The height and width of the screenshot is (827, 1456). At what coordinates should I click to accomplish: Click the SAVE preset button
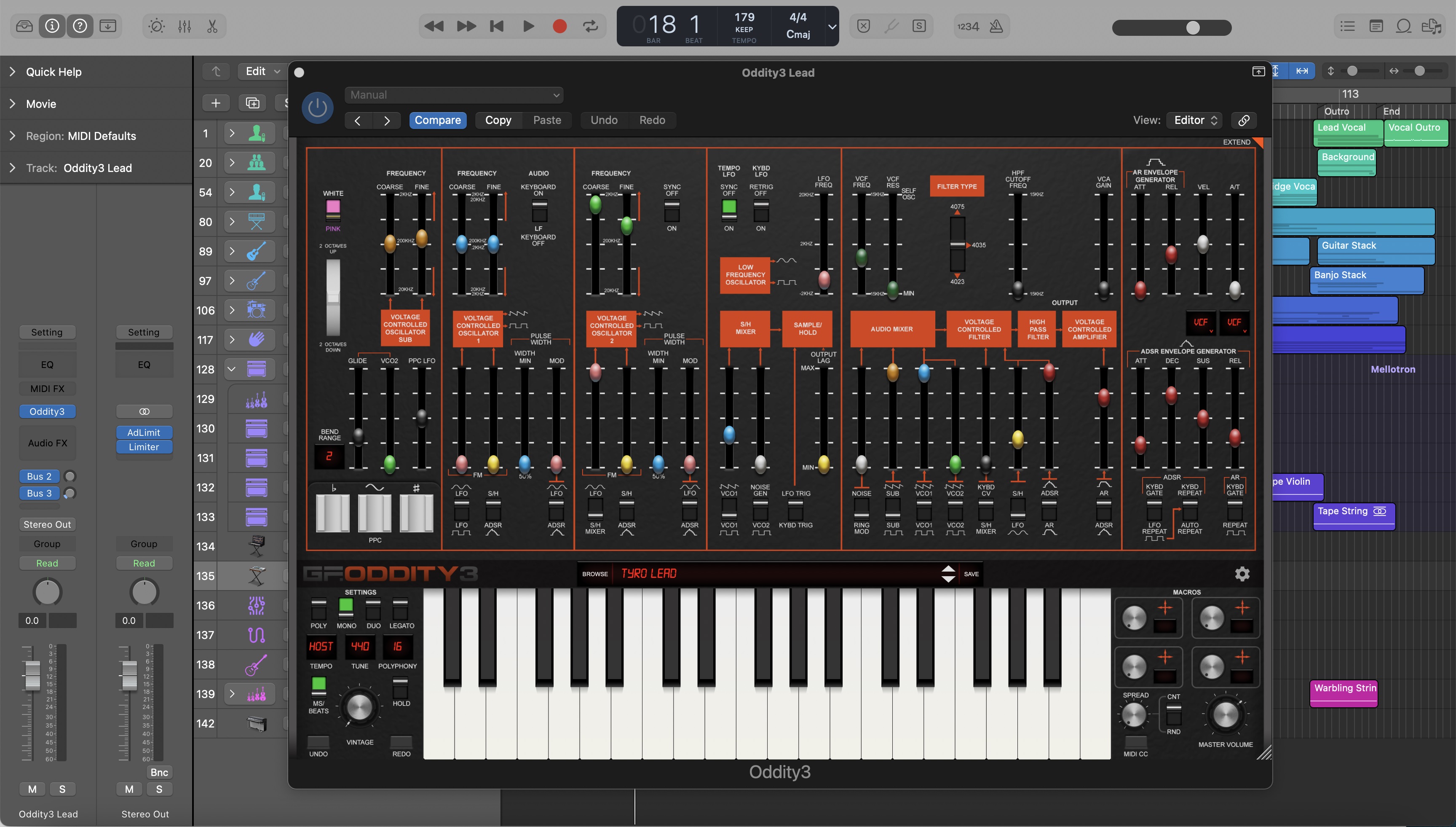tap(971, 574)
